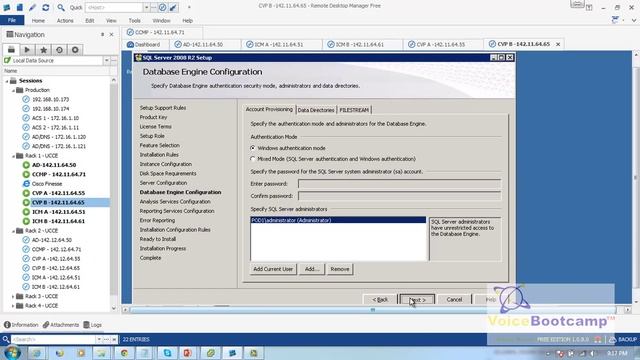Click the new entry icon at top-left
Image resolution: width=640 pixels, height=360 pixels.
7,7
